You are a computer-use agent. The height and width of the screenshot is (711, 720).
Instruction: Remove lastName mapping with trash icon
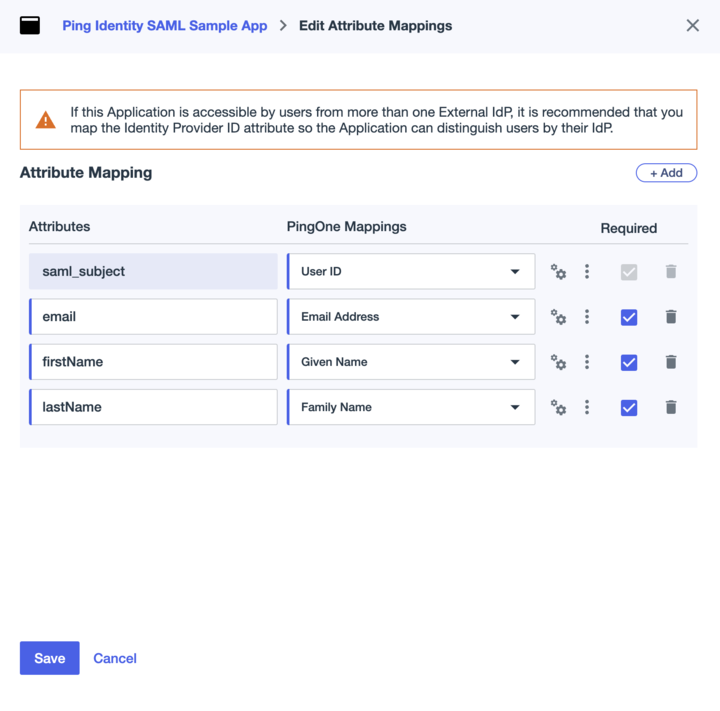671,407
